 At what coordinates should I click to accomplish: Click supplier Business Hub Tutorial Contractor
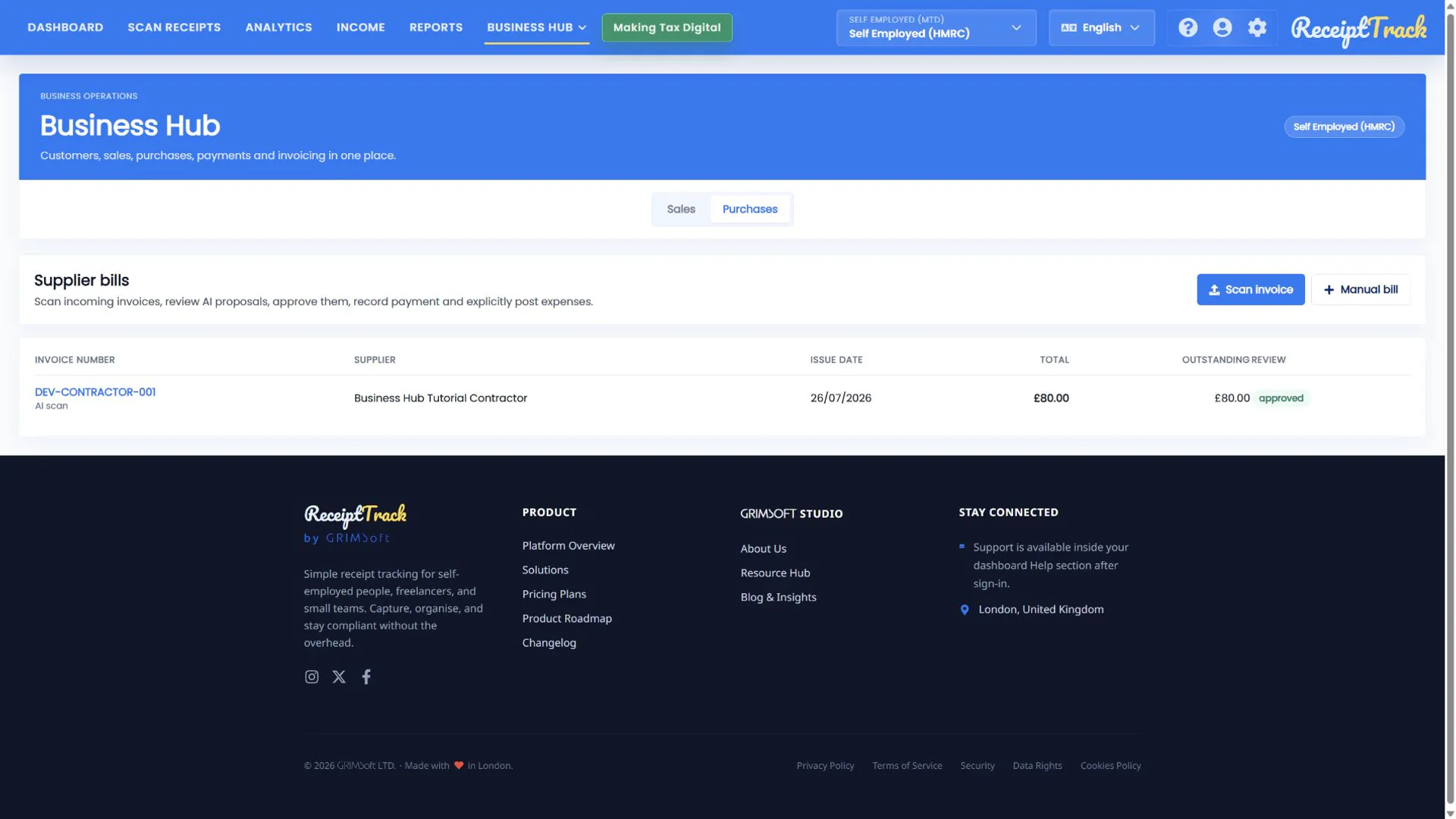[x=441, y=398]
